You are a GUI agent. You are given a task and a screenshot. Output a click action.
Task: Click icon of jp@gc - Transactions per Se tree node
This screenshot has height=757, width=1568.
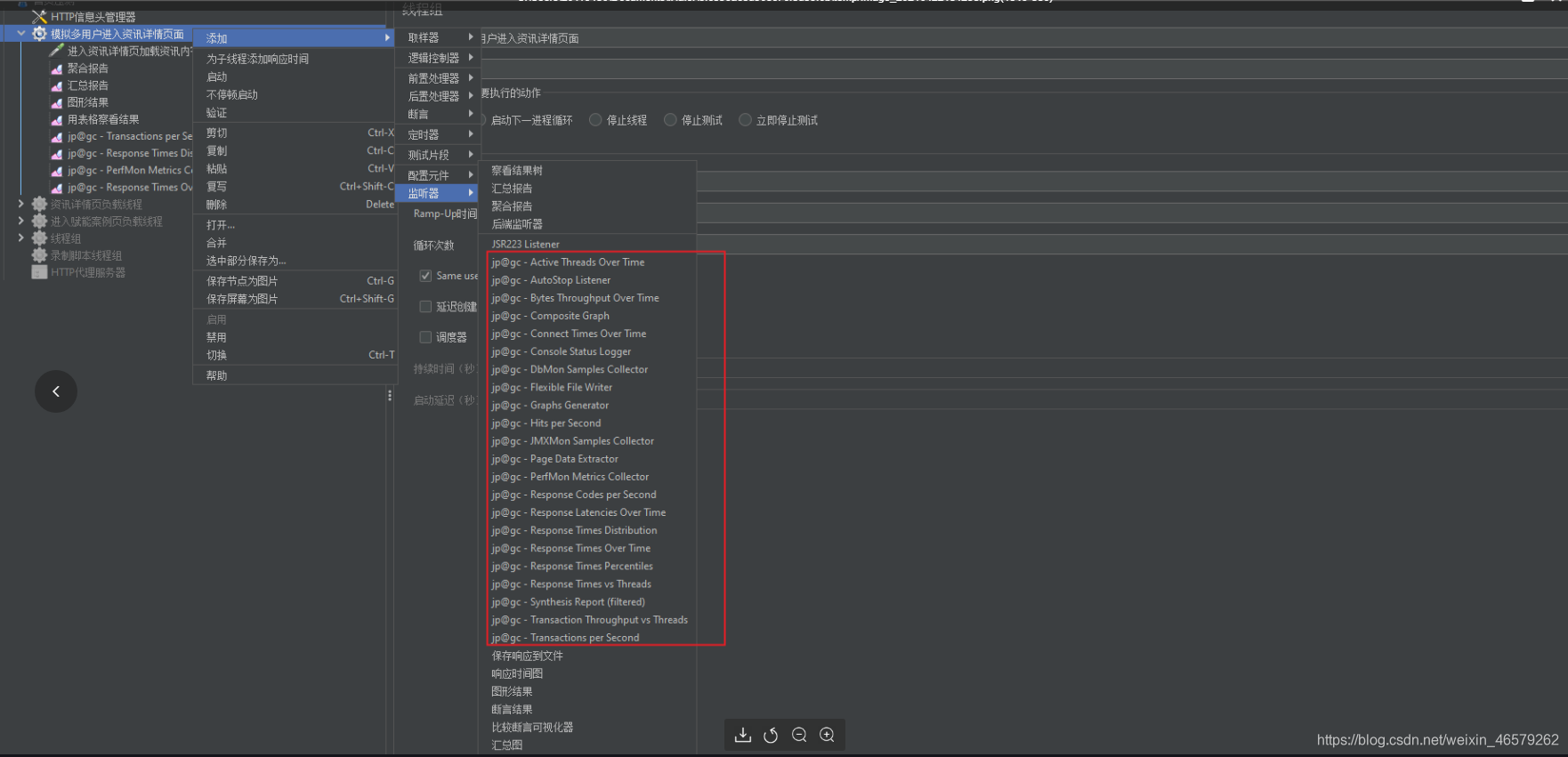click(x=57, y=136)
